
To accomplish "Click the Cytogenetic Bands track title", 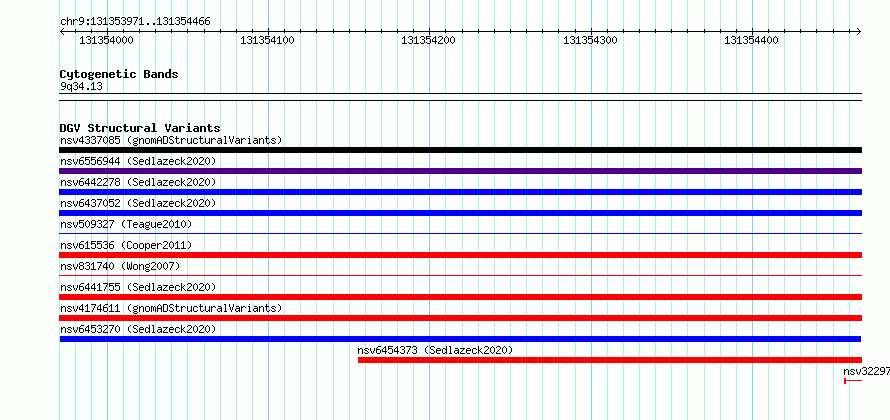I will tap(119, 74).
